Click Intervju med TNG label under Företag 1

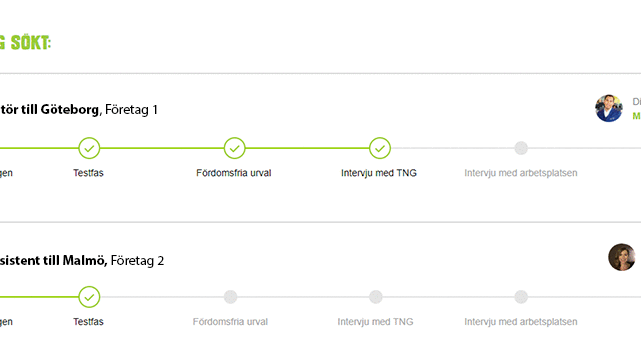pyautogui.click(x=379, y=173)
